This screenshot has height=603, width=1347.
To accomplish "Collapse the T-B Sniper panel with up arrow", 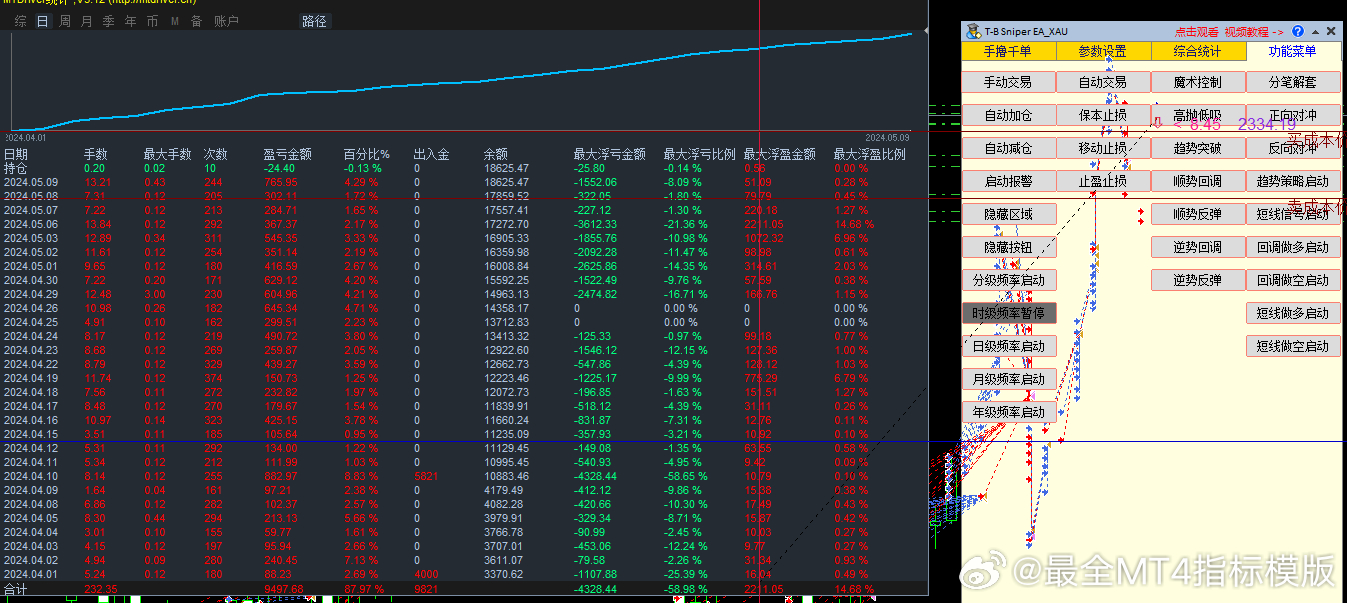I will click(x=1315, y=32).
